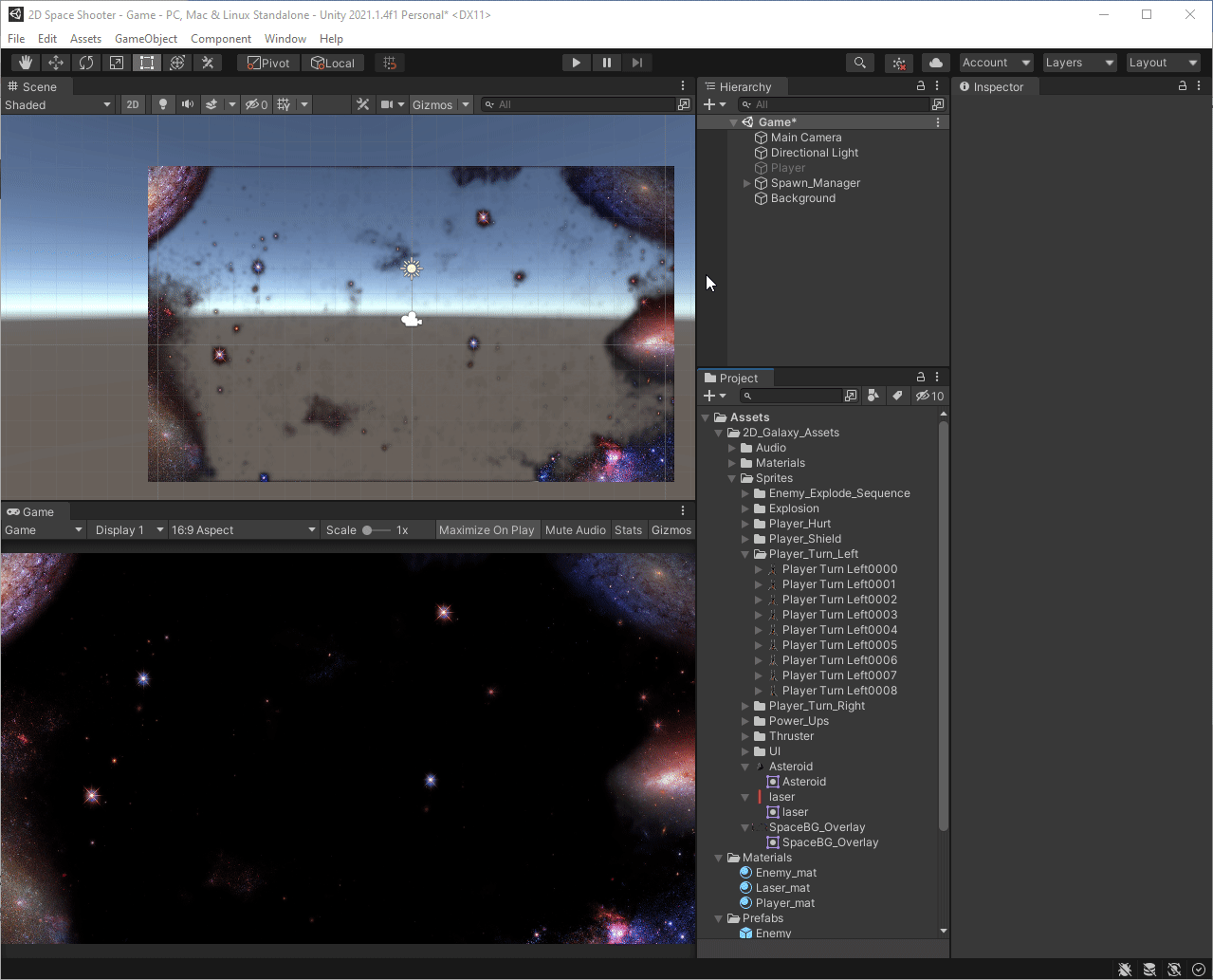The height and width of the screenshot is (980, 1213).
Task: Toggle 2D view in the Scene
Action: click(134, 104)
